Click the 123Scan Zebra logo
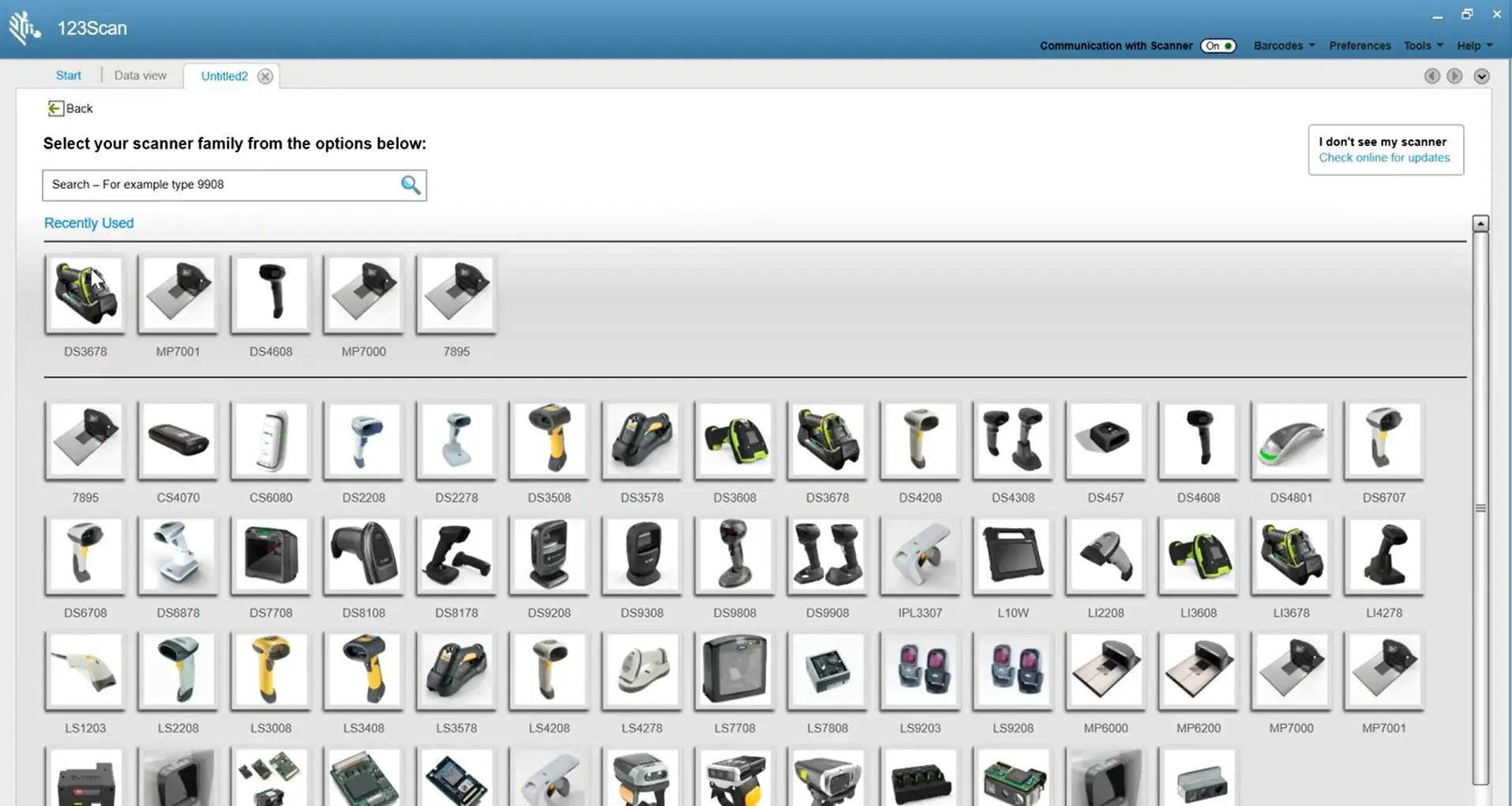Image resolution: width=1512 pixels, height=806 pixels. 25,28
